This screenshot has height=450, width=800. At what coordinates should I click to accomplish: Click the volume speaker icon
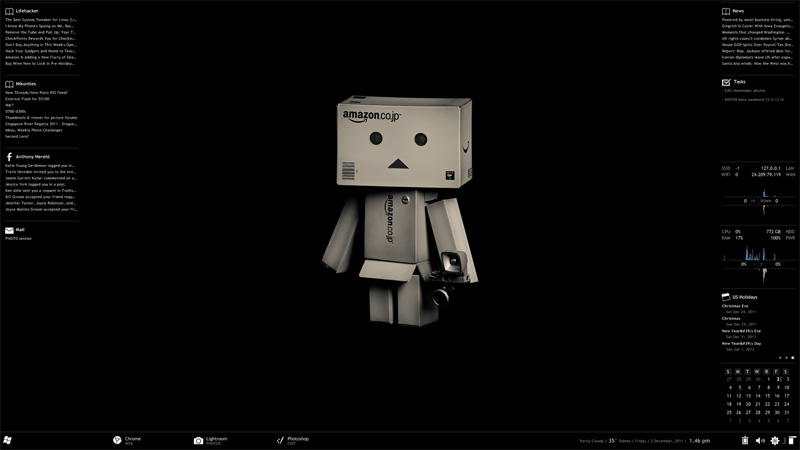759,441
